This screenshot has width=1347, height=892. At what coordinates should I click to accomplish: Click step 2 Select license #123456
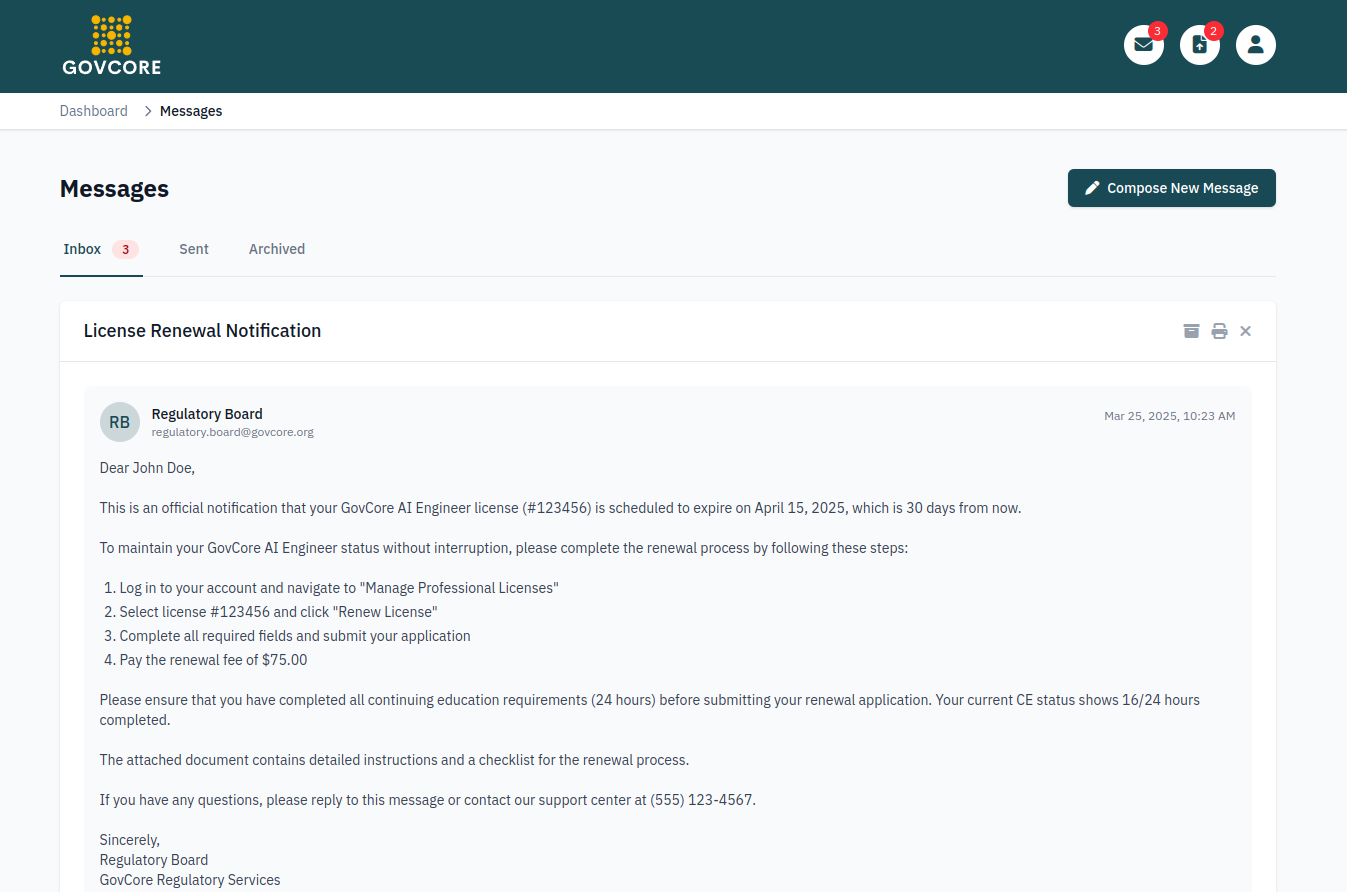(279, 612)
